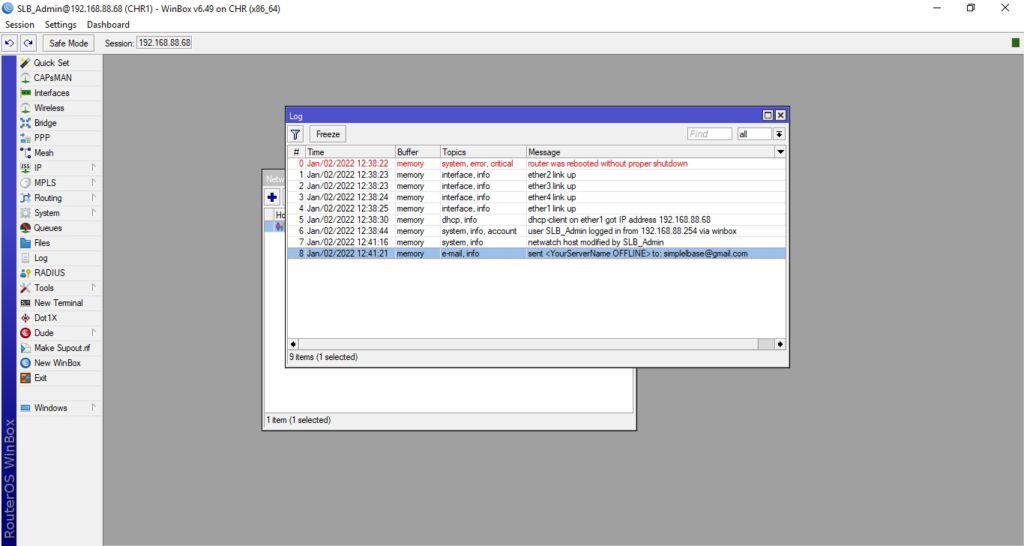Sort log by the Message column header
This screenshot has width=1024, height=546.
(x=650, y=152)
